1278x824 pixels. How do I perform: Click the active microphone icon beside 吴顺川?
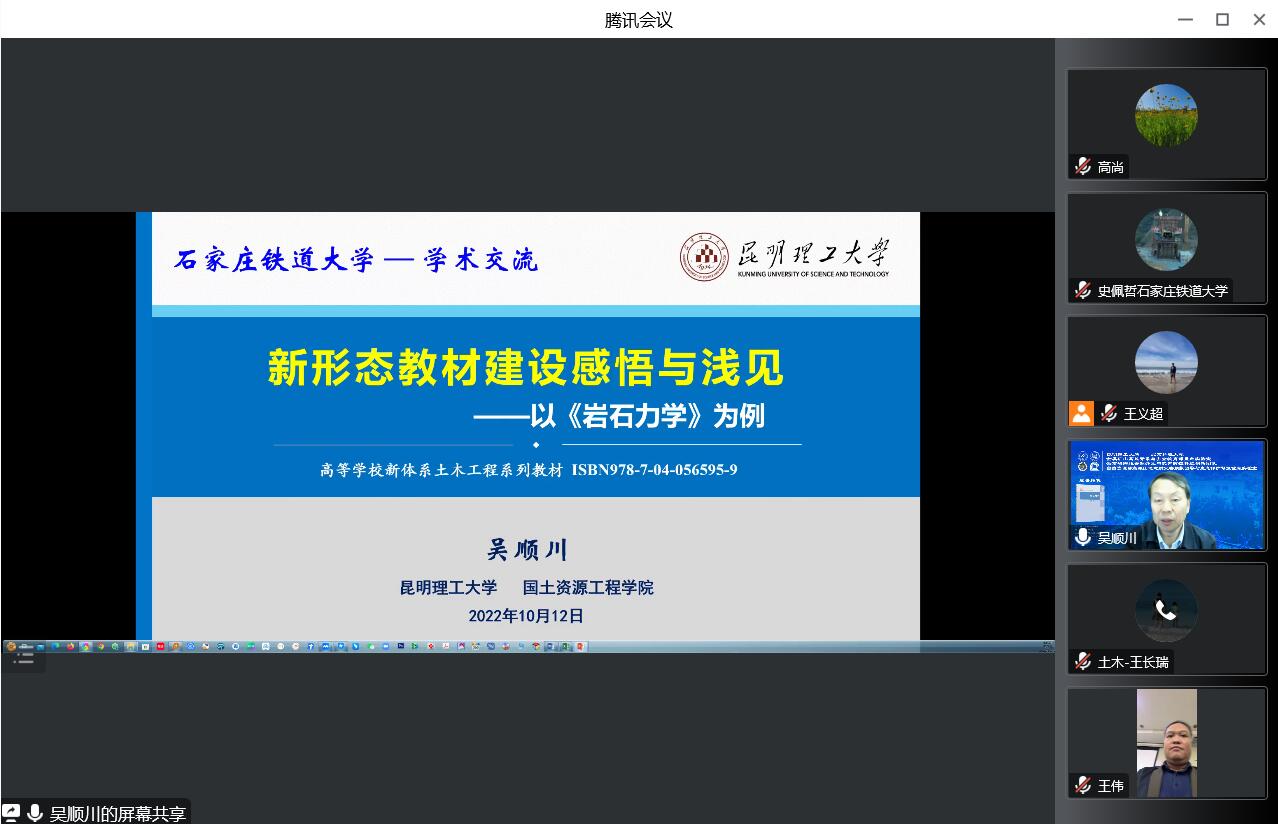click(x=1083, y=538)
